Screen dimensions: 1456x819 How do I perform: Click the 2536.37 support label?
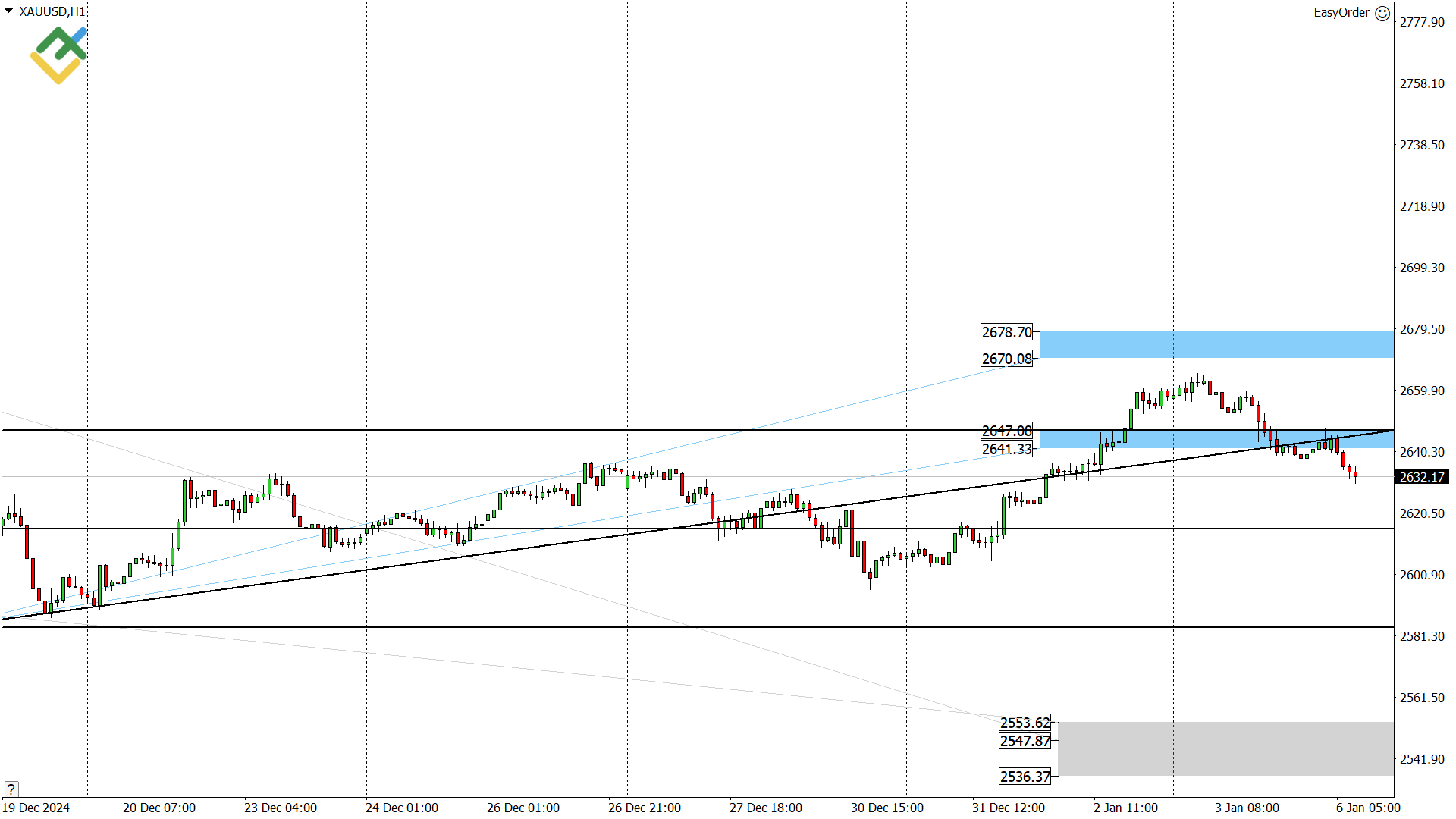tap(1025, 776)
